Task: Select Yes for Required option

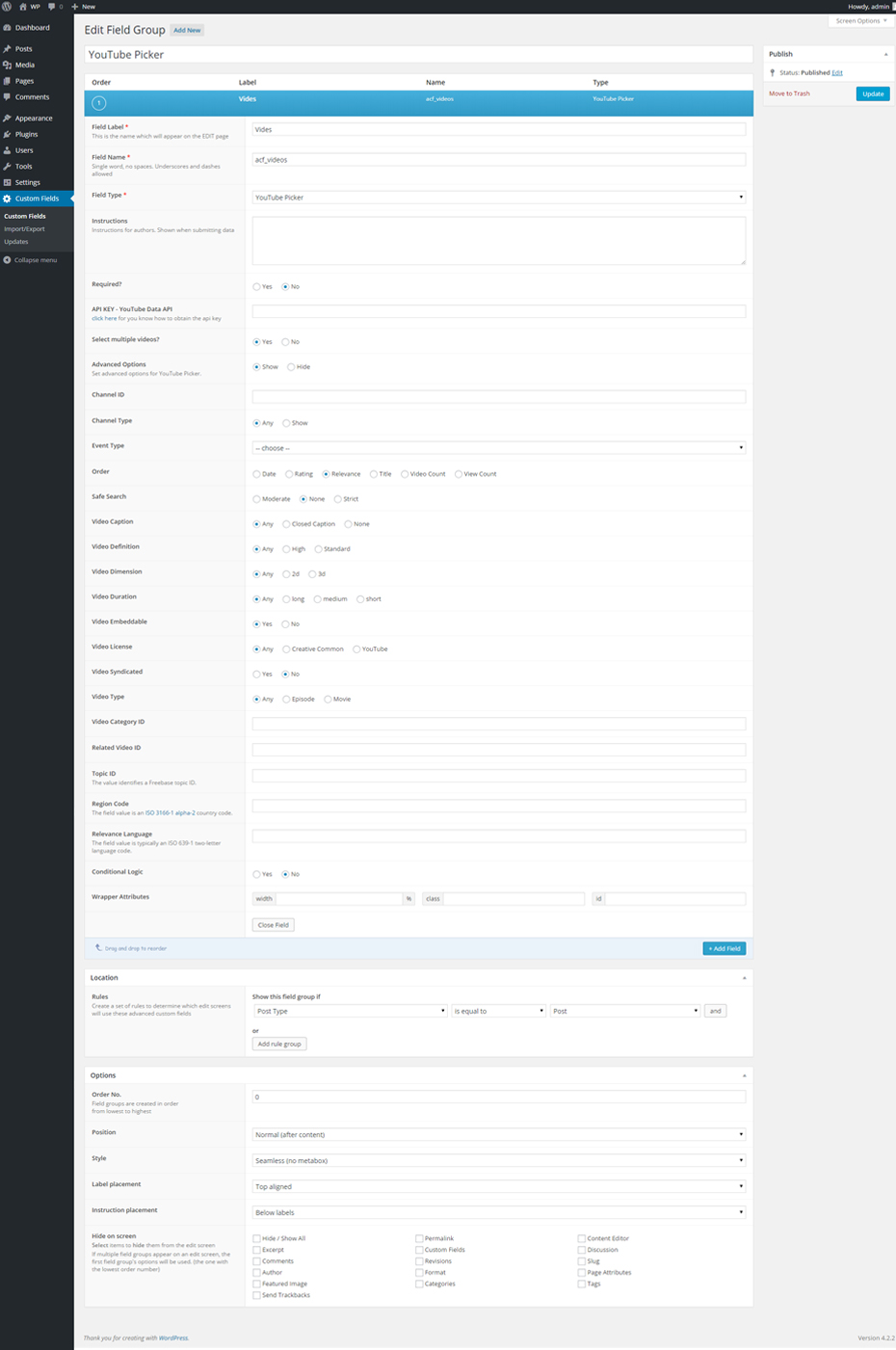Action: [256, 287]
